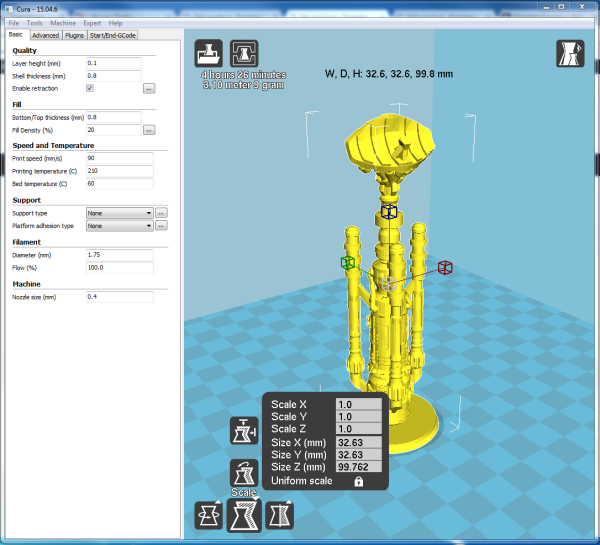Select the Scale tool icon

[x=245, y=515]
